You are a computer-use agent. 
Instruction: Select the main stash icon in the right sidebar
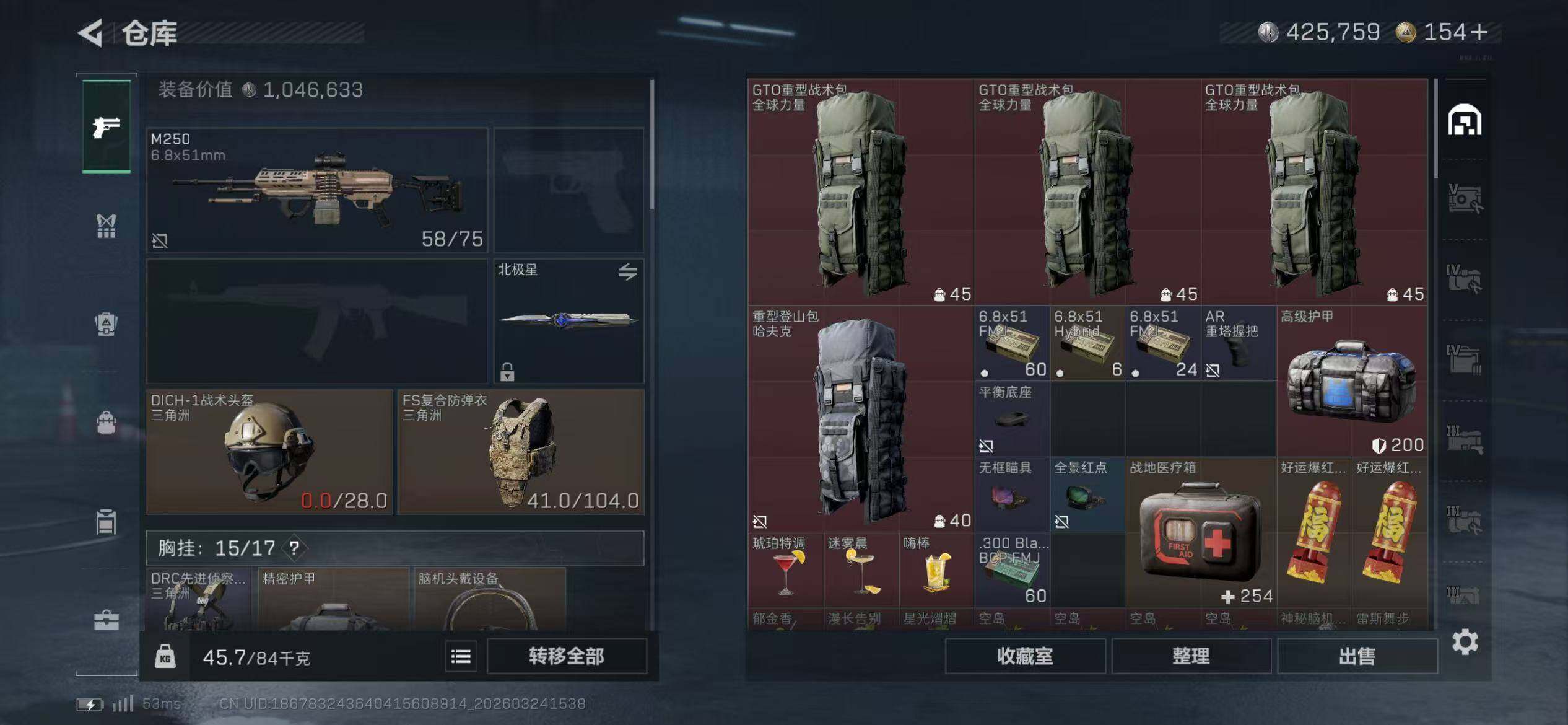pos(1465,120)
